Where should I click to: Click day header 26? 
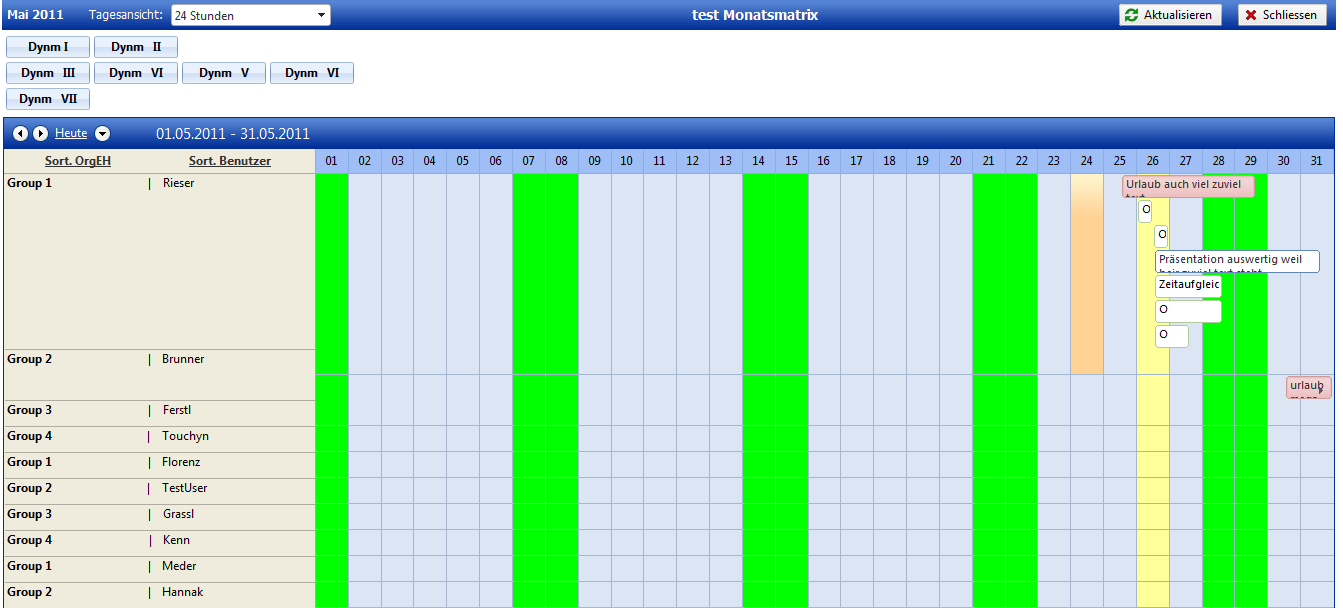[x=1153, y=161]
